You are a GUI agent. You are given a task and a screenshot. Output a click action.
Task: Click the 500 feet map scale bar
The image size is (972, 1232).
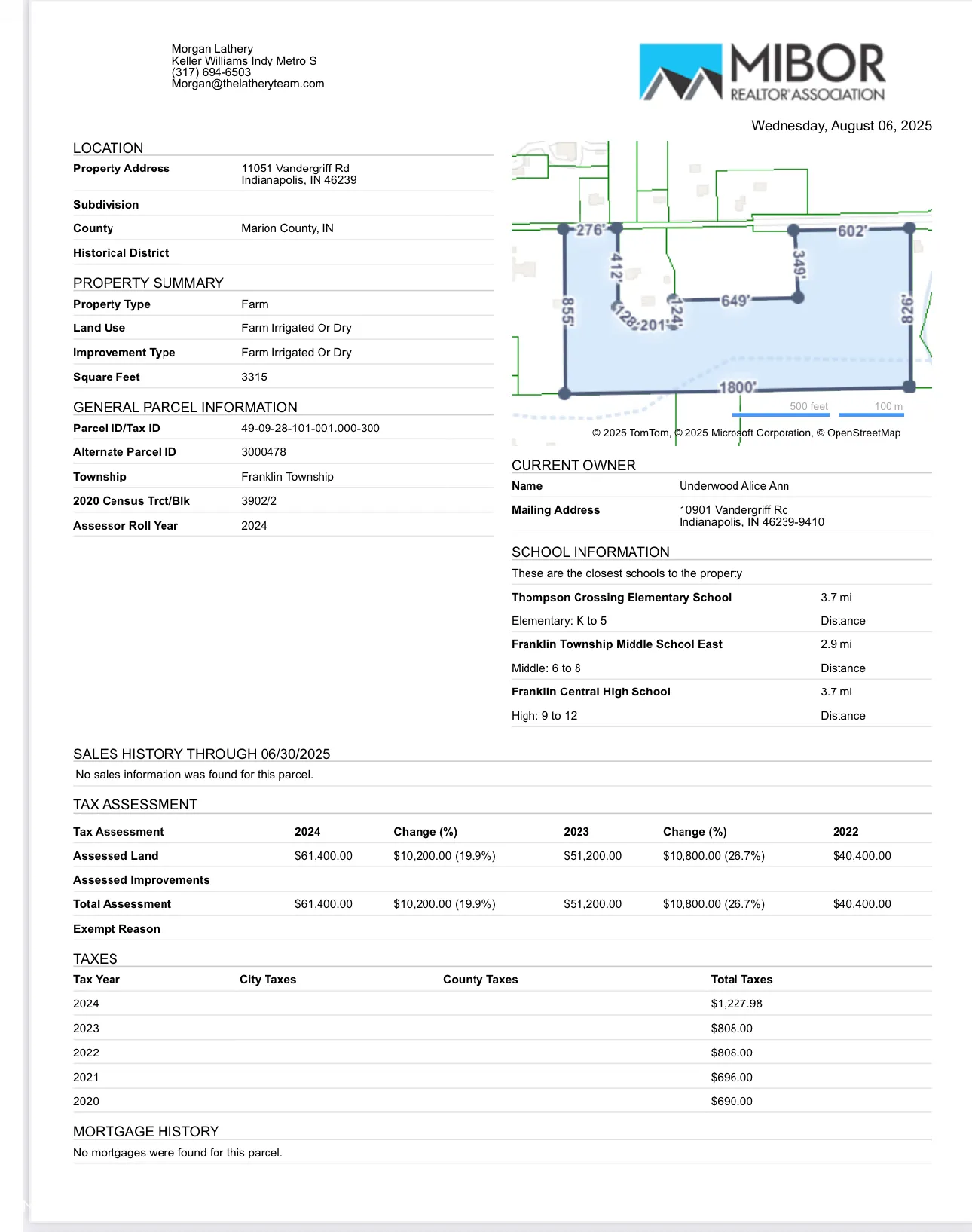780,408
